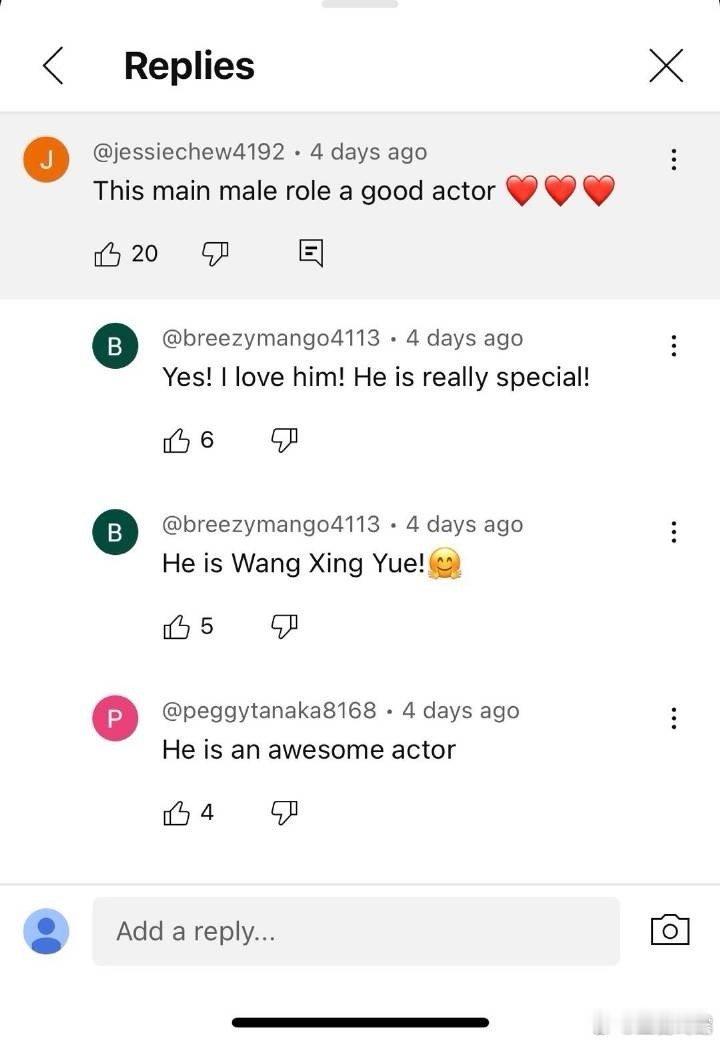Like the 'He is Wang Xing Yue' reply
720x1042 pixels.
point(176,626)
